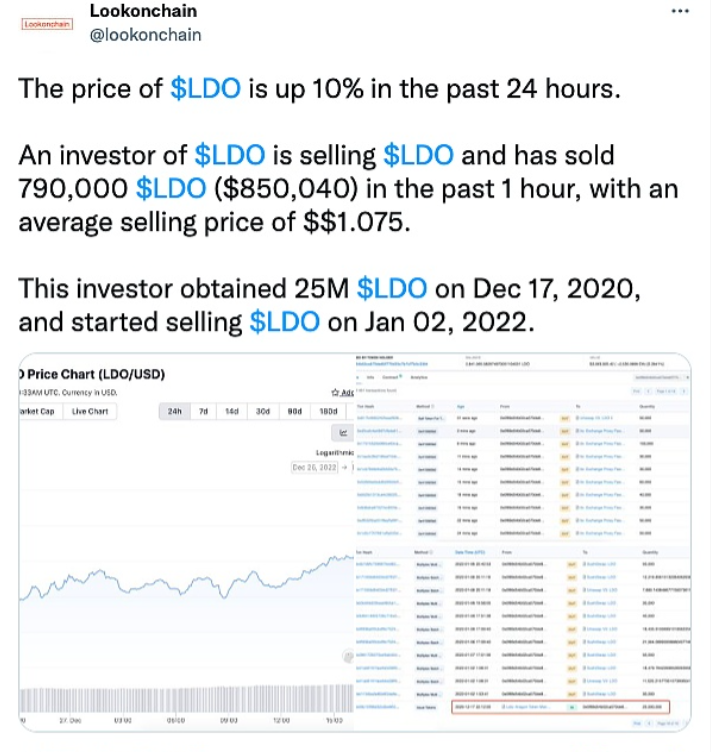This screenshot has height=752, width=711.
Task: Switch chart range to 14d
Action: [x=233, y=412]
